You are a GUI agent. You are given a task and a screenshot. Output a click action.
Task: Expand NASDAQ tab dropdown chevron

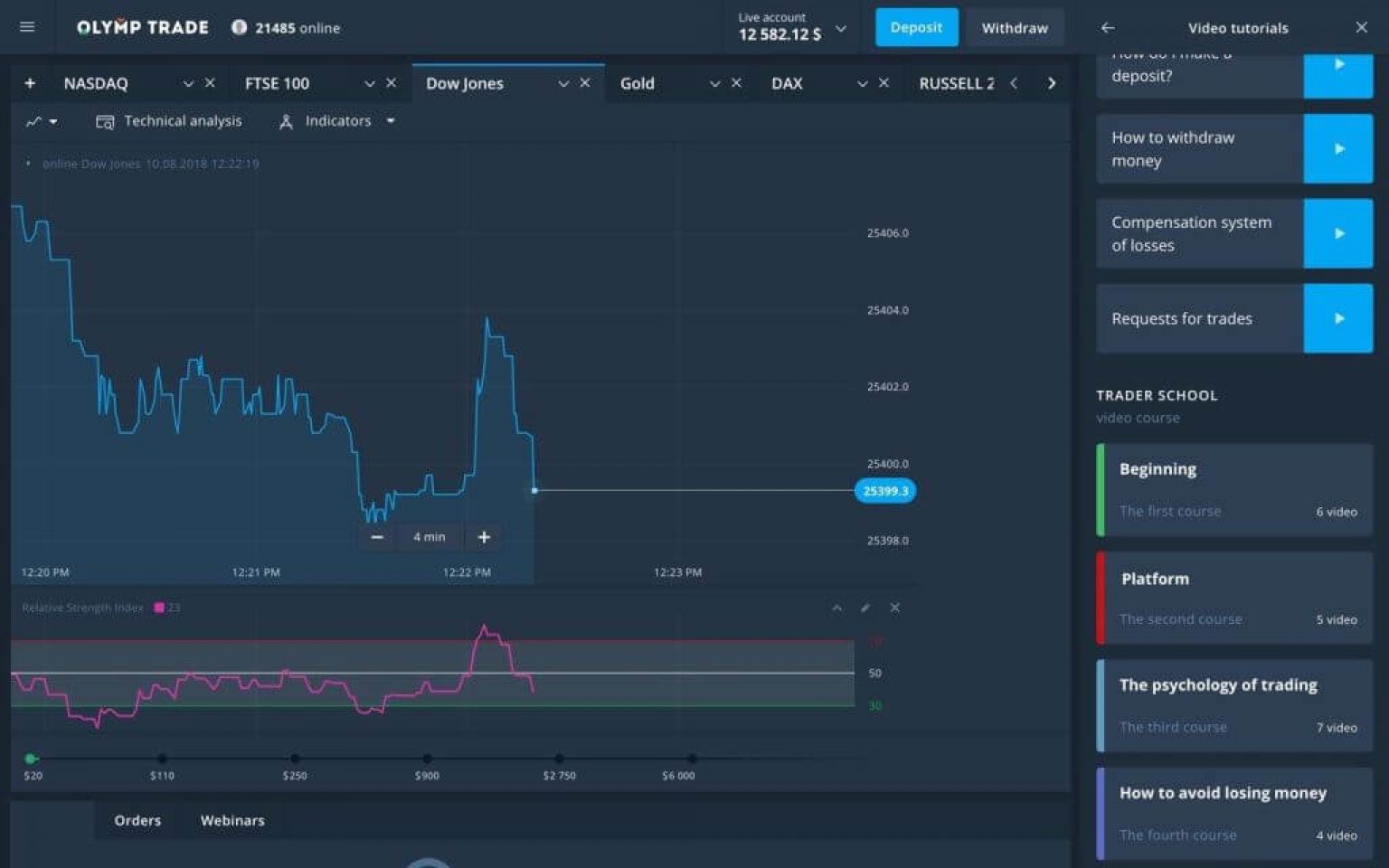tap(188, 83)
